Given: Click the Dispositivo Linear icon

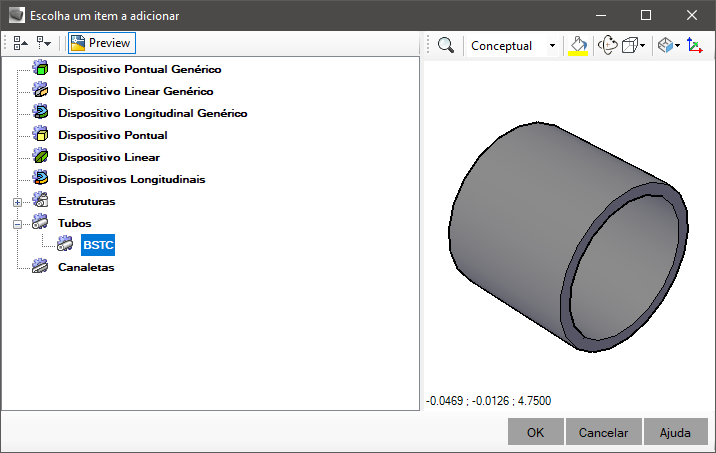Looking at the screenshot, I should point(41,156).
